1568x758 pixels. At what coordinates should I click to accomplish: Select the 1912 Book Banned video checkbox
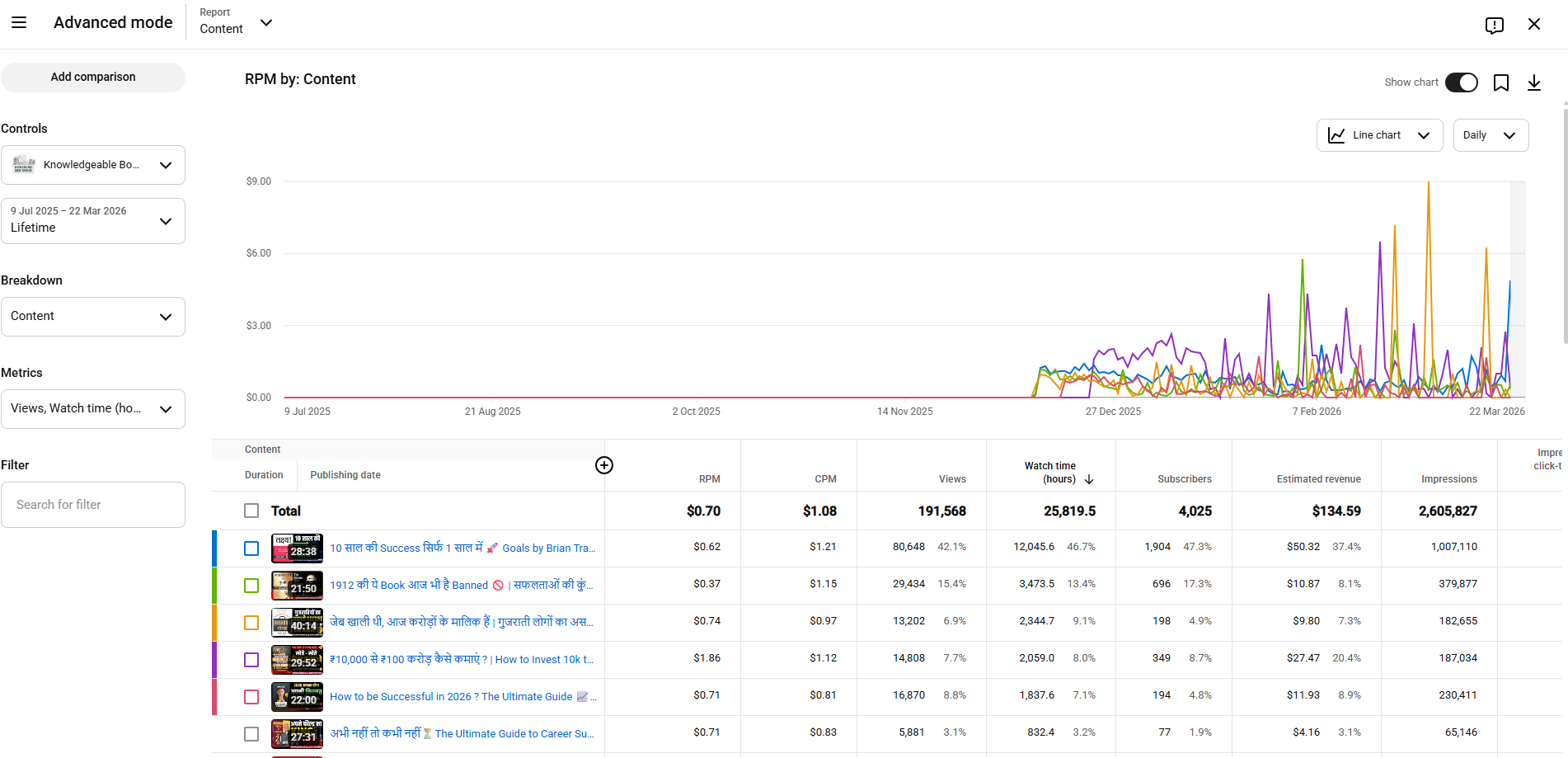[x=251, y=586]
